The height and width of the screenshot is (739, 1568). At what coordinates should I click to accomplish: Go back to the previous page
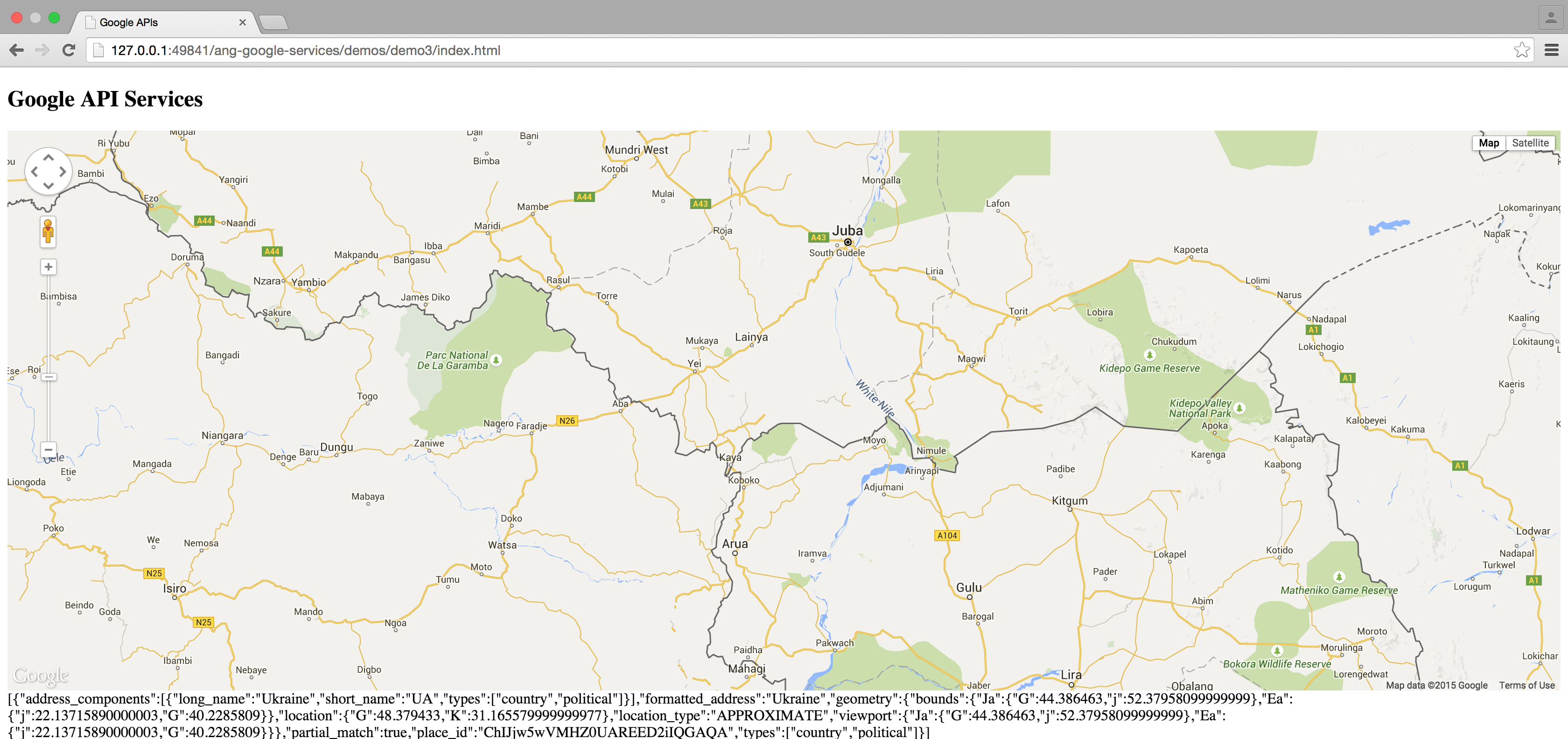(16, 50)
